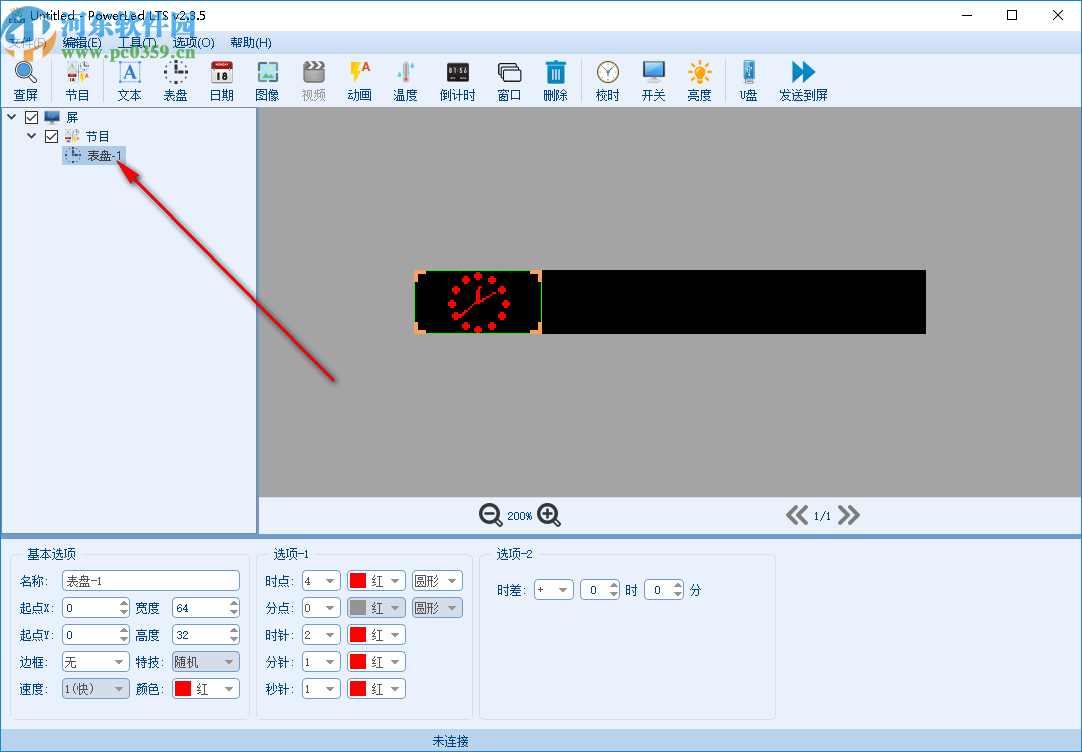Open the 秒针 color dropdown
Viewport: 1082px width, 752px height.
(x=376, y=689)
